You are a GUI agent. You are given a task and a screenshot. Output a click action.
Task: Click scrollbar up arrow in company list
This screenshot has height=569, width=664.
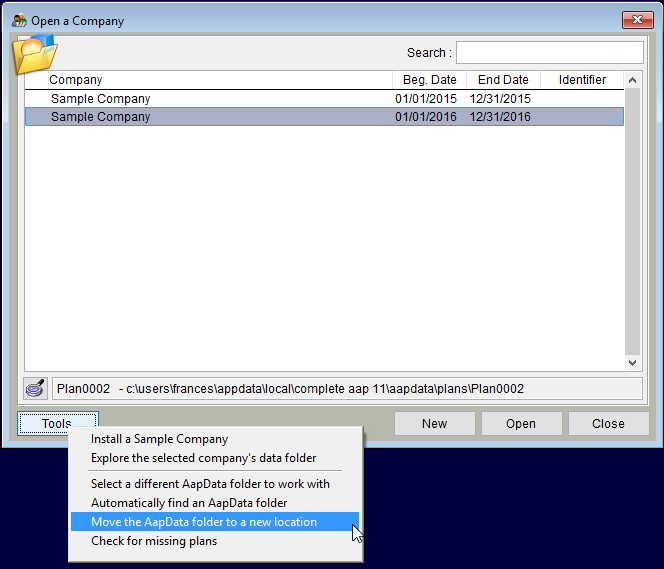[632, 80]
